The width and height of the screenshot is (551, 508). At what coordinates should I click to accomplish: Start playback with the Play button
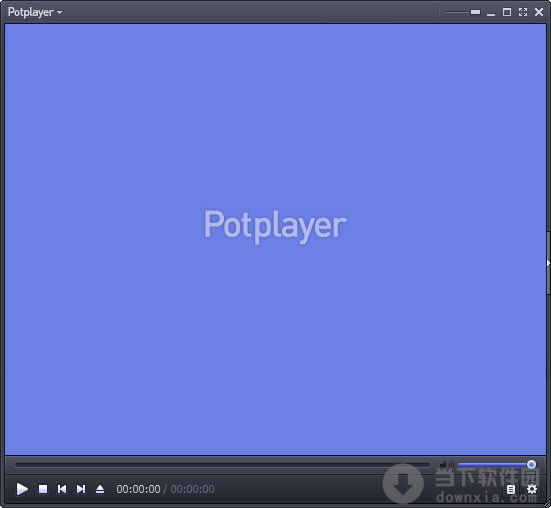22,489
